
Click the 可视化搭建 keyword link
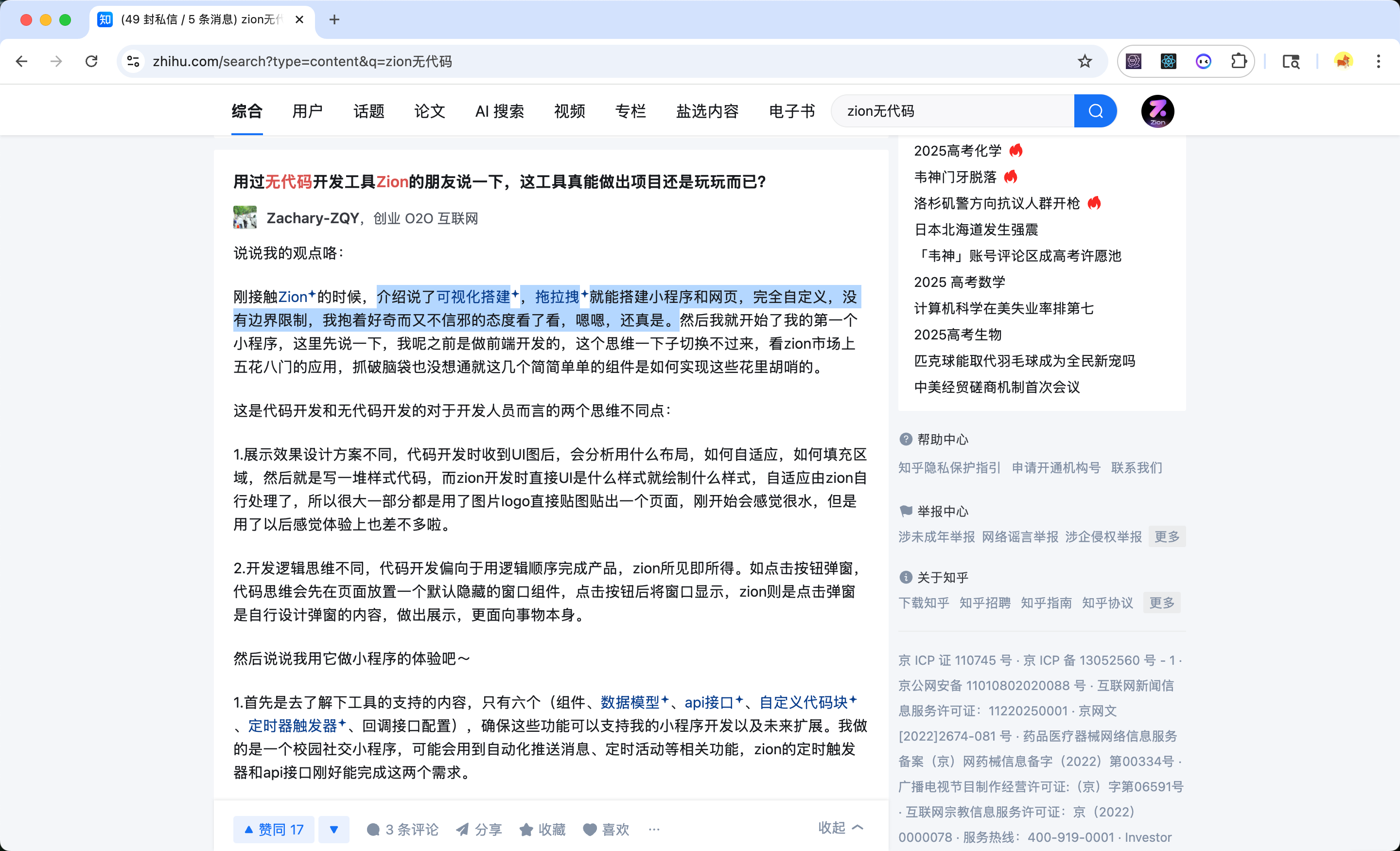(x=473, y=297)
